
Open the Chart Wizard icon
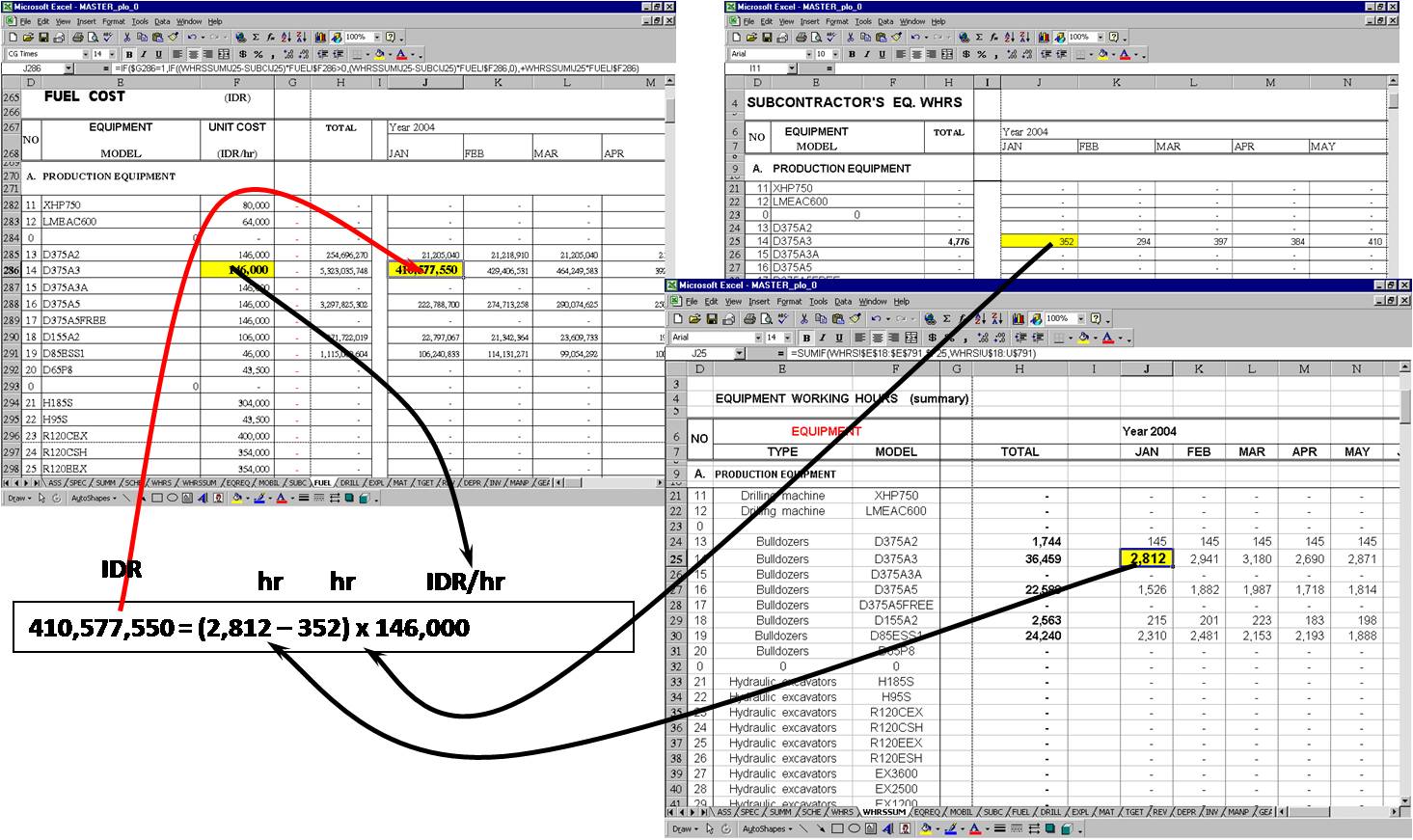(321, 39)
